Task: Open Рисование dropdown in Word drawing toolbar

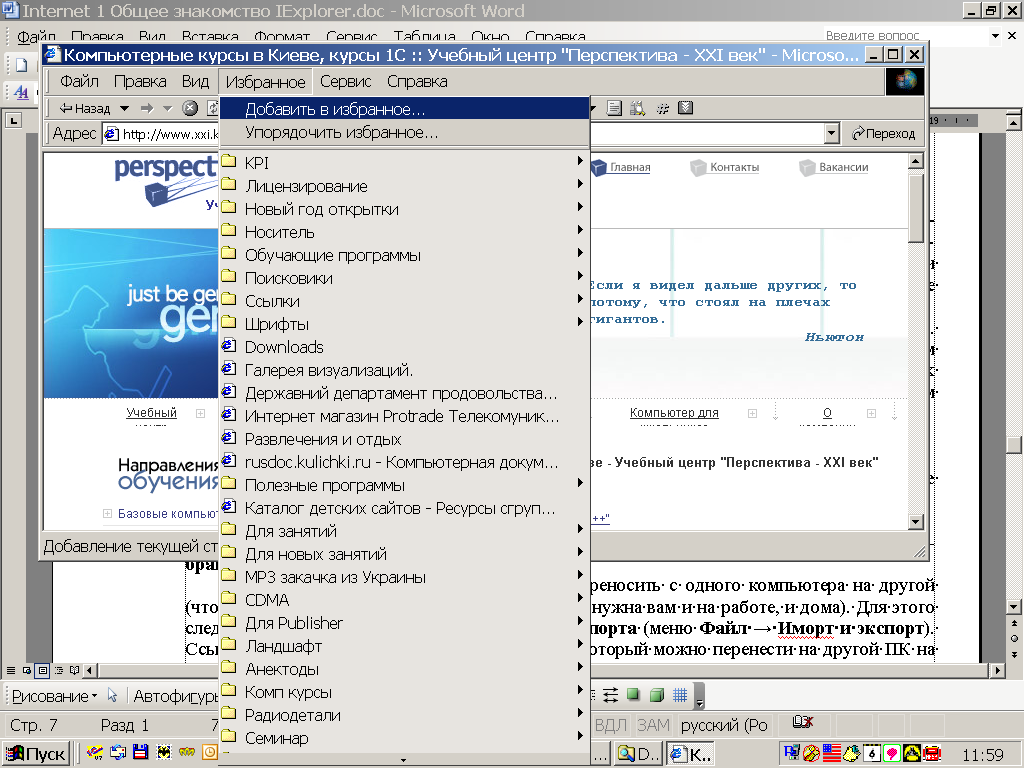Action: click(x=54, y=696)
